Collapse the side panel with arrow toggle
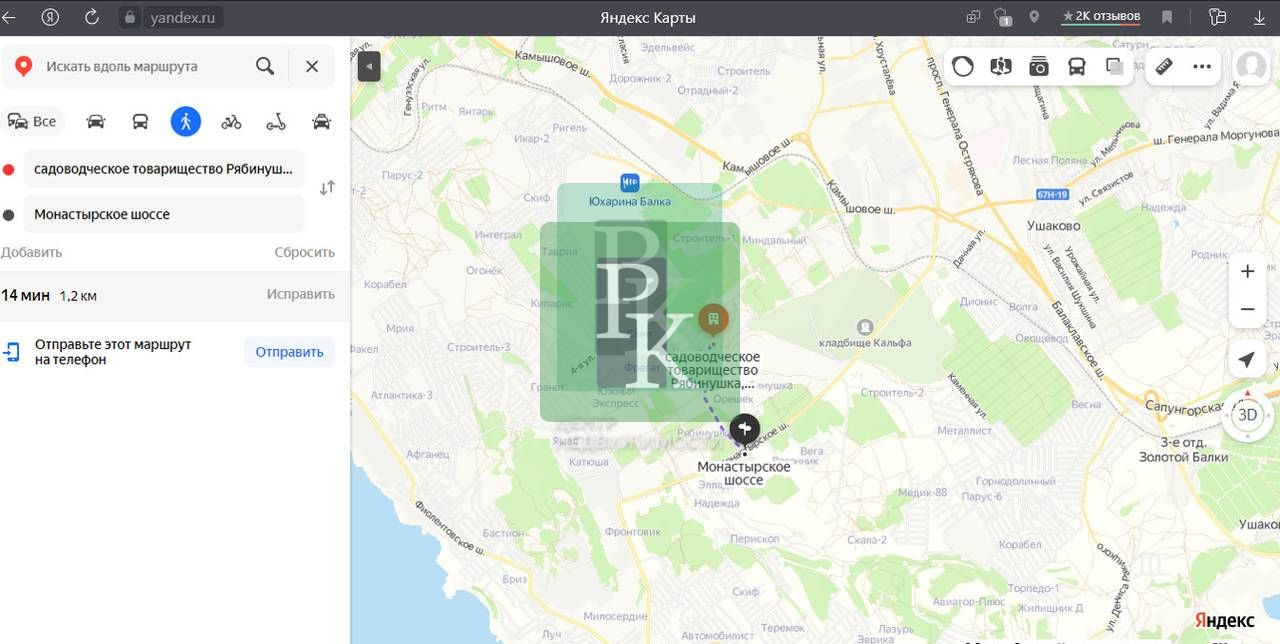Screen dimensions: 1280x644 (x=369, y=66)
